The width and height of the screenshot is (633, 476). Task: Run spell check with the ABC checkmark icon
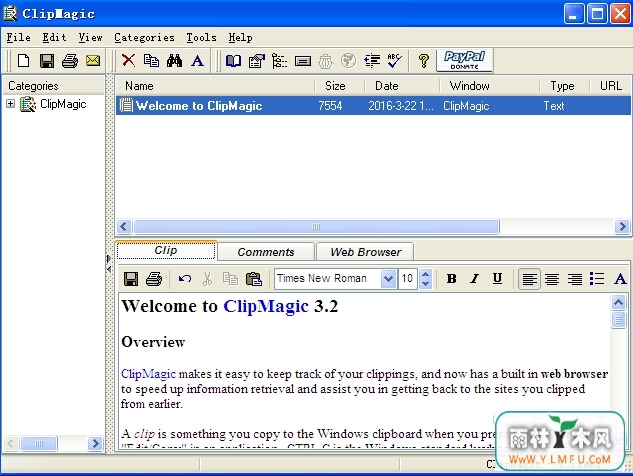(394, 61)
